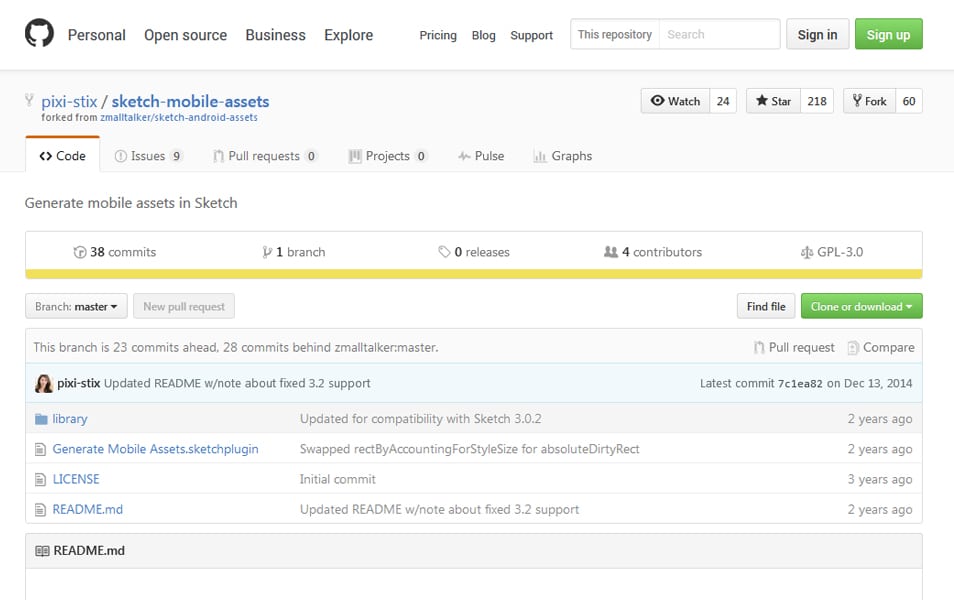Open the 'Initial commit' message

pos(338,479)
